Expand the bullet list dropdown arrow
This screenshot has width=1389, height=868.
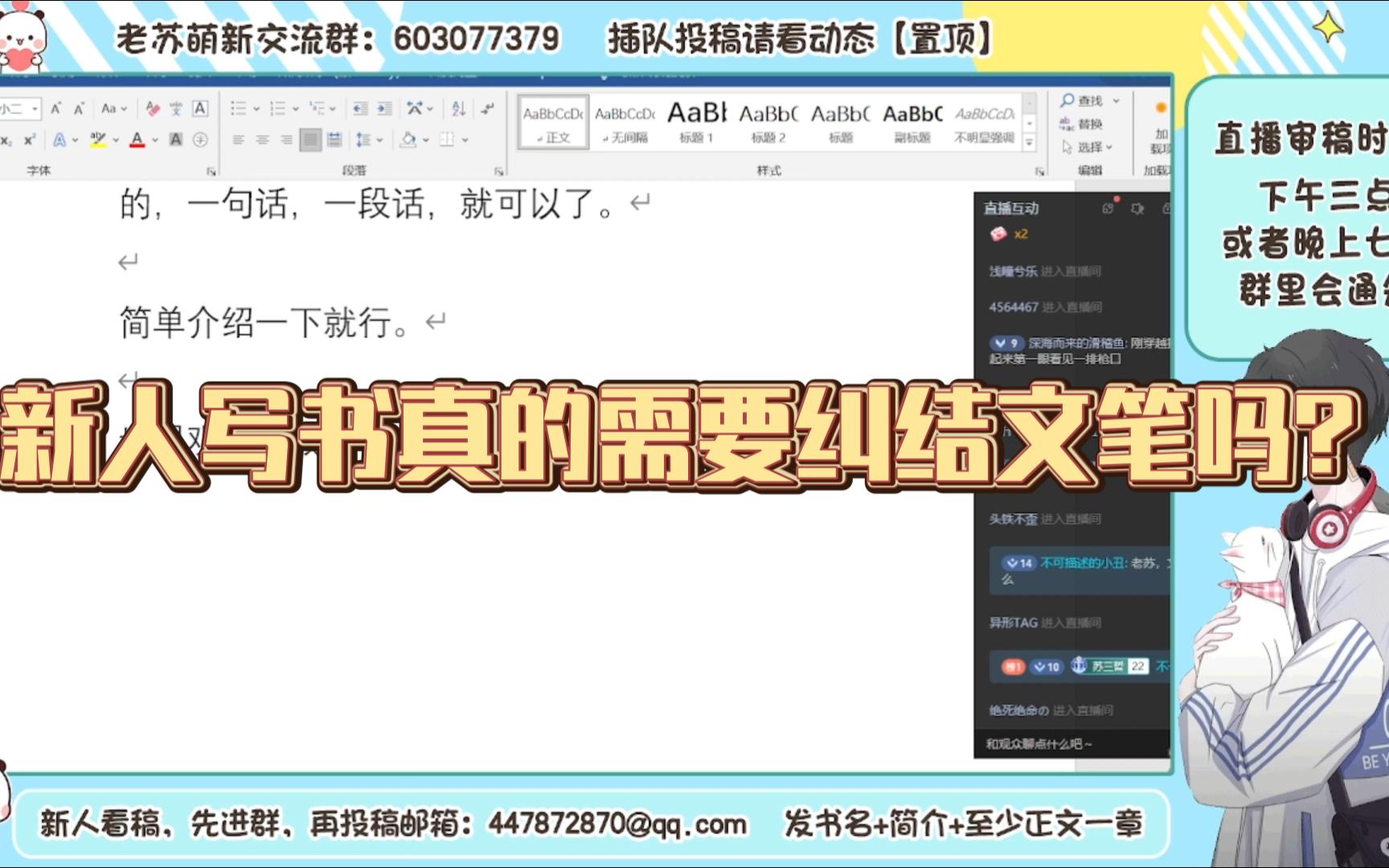(x=256, y=108)
